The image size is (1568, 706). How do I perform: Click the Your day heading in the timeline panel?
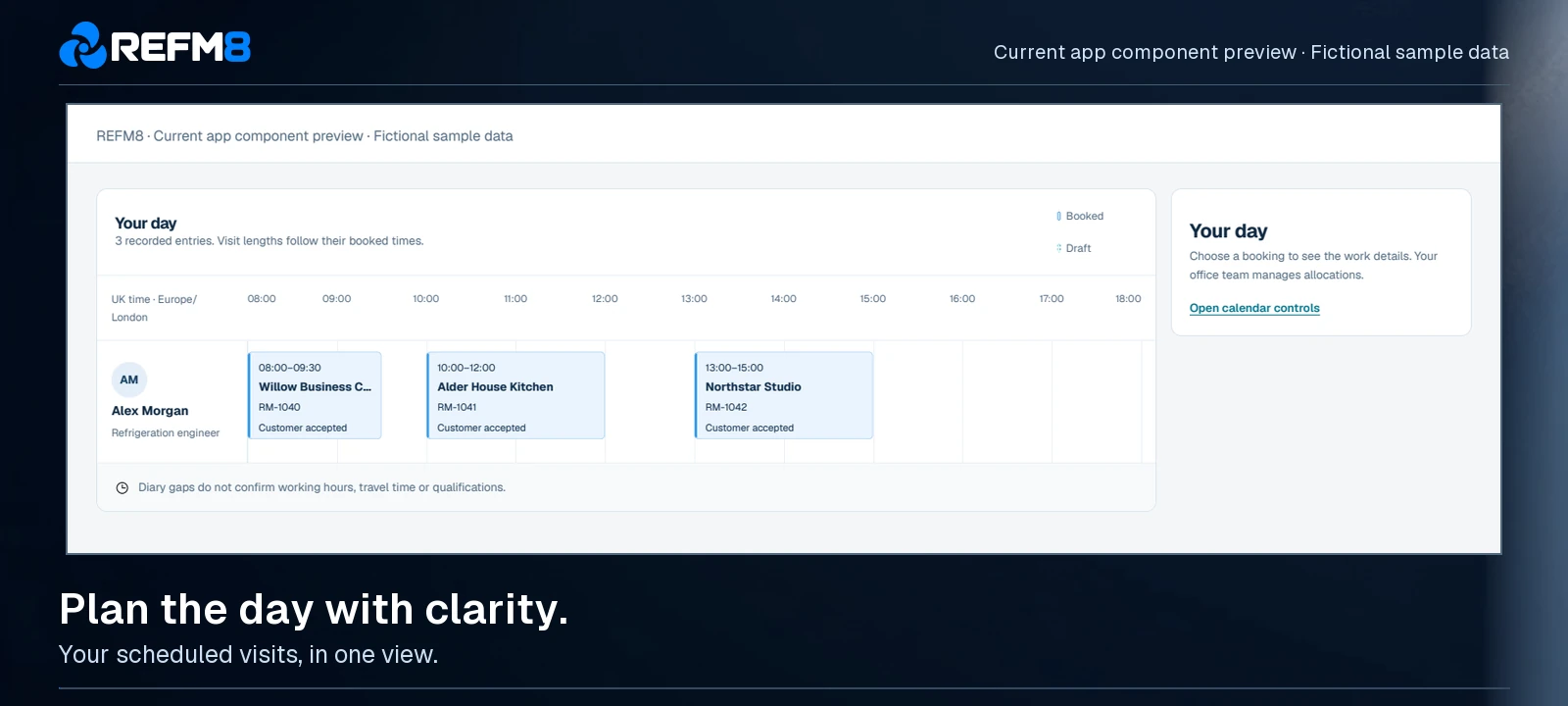[x=146, y=224]
